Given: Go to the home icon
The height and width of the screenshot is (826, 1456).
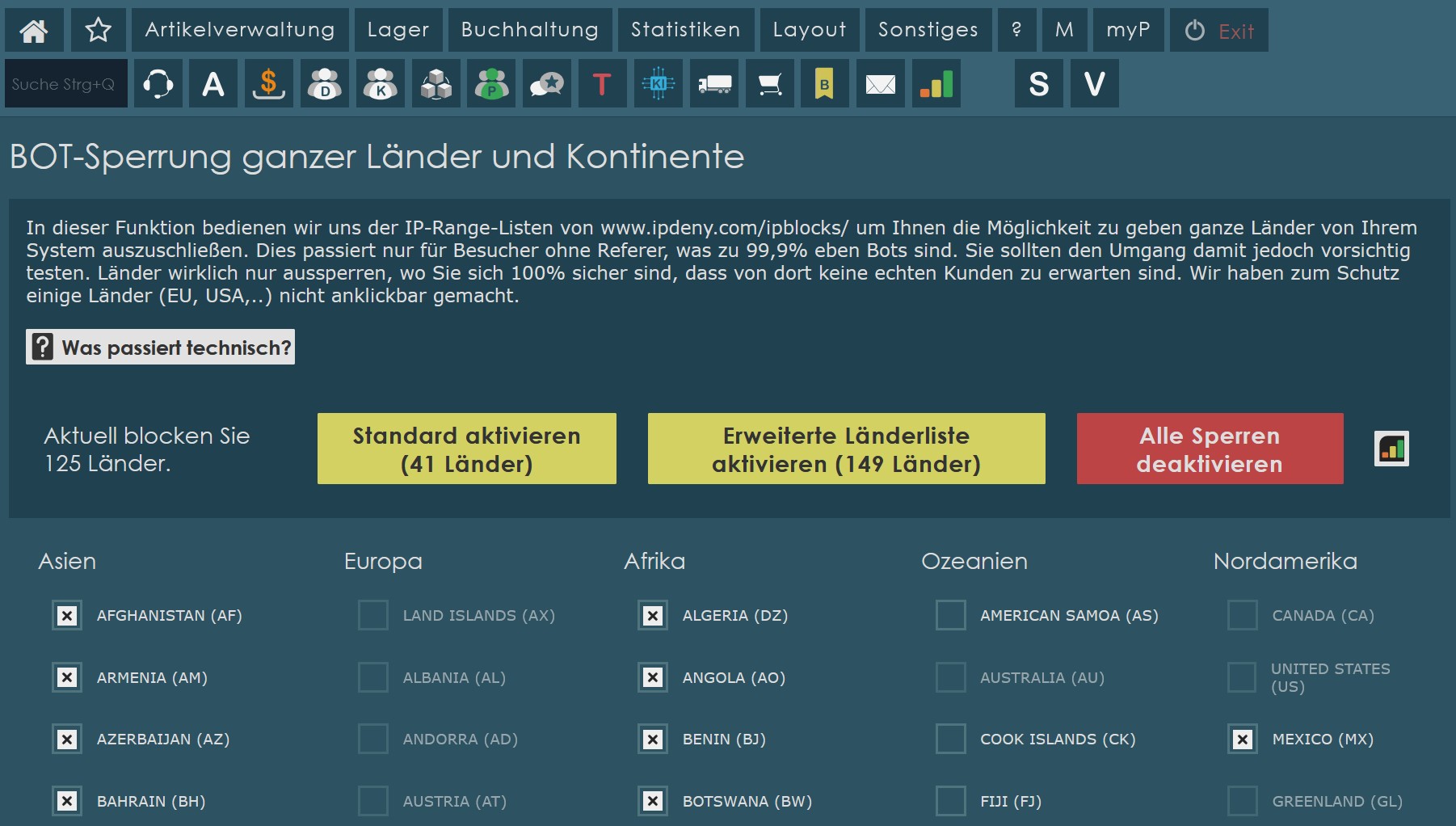Looking at the screenshot, I should [33, 30].
